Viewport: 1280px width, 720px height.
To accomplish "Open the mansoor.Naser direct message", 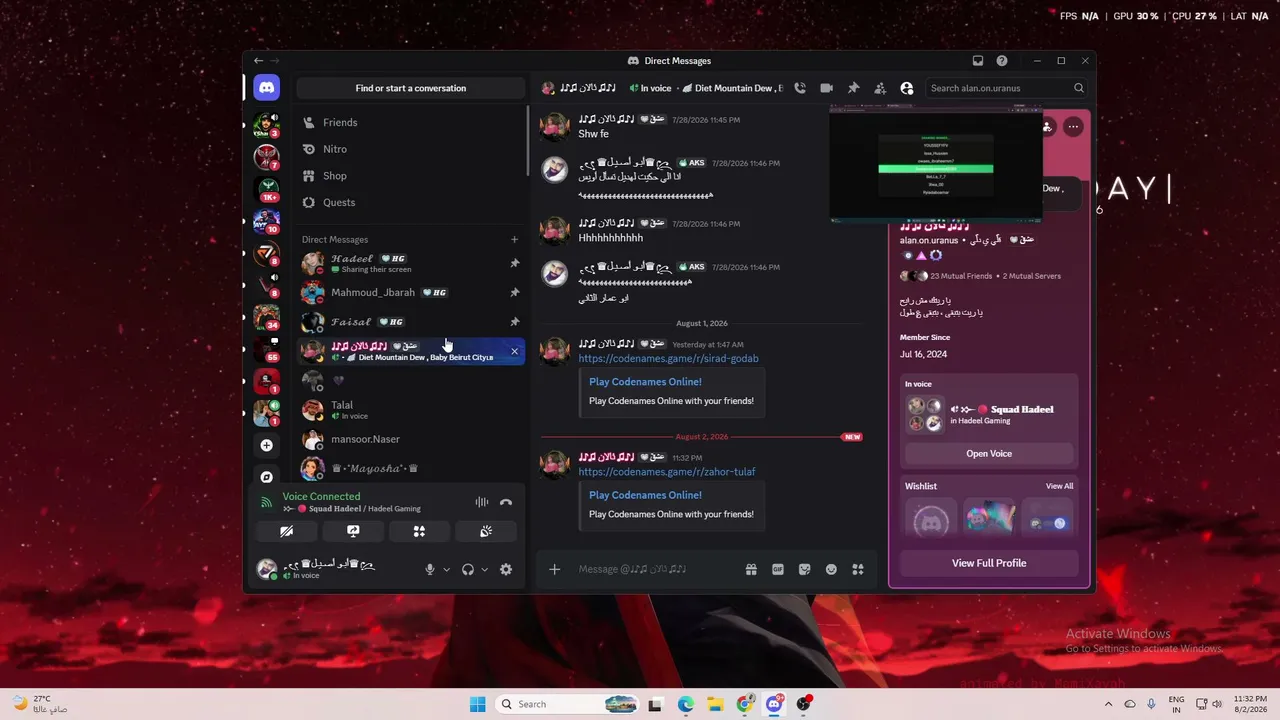I will click(x=411, y=439).
